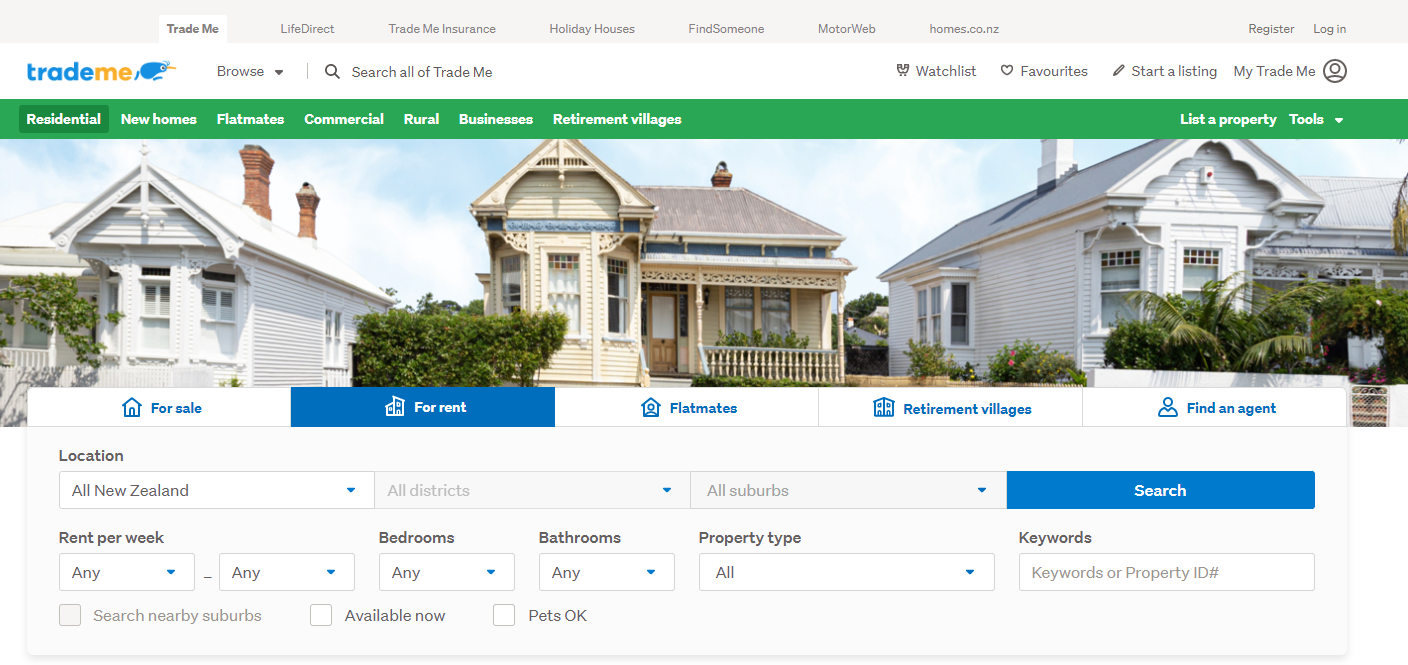This screenshot has width=1408, height=665.
Task: Open the LifeDirect top link
Action: [x=307, y=29]
